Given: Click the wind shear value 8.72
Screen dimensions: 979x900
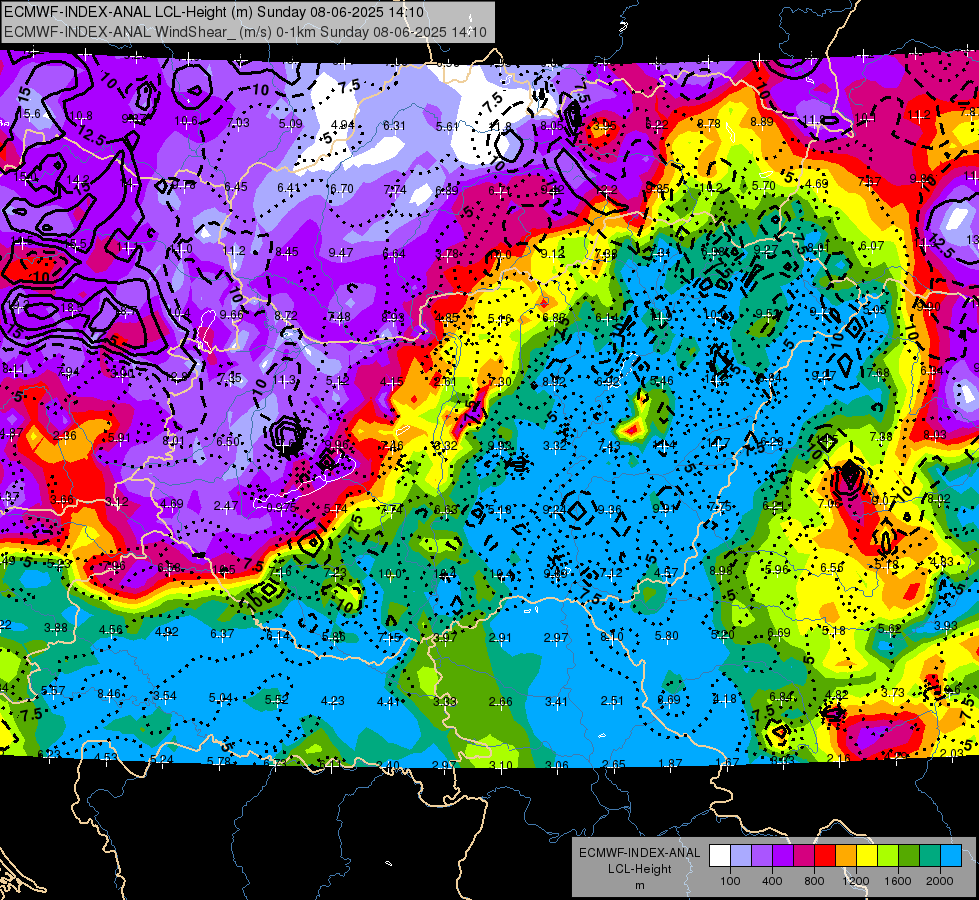Looking at the screenshot, I should point(286,316).
